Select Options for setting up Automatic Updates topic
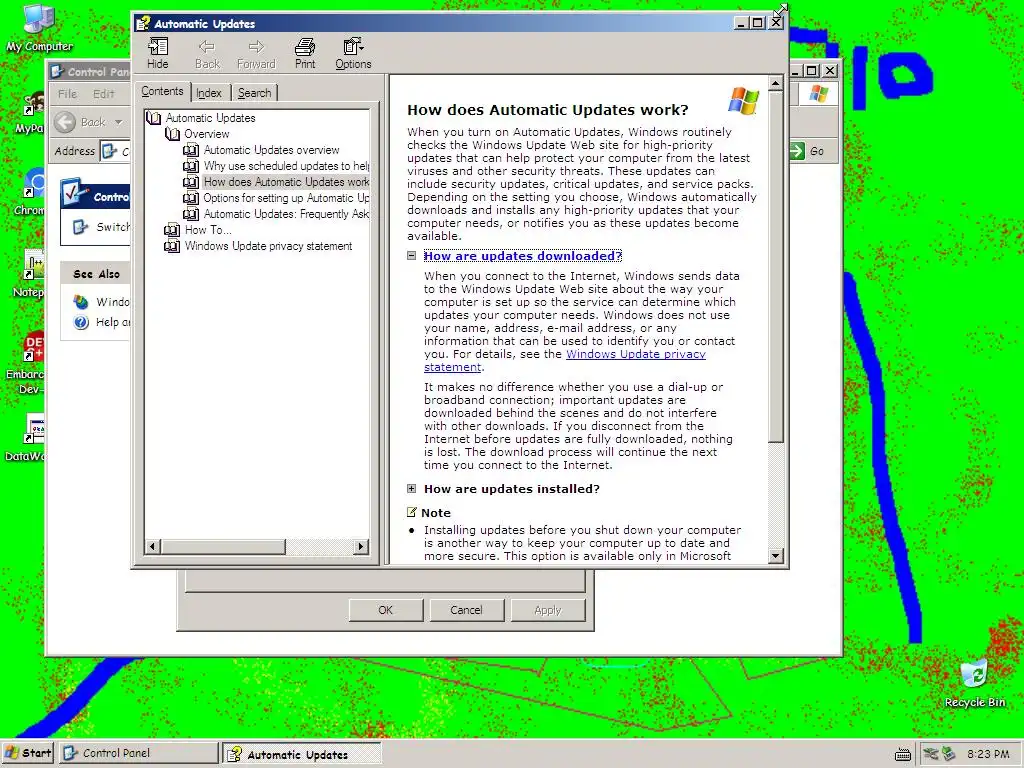 click(x=286, y=198)
